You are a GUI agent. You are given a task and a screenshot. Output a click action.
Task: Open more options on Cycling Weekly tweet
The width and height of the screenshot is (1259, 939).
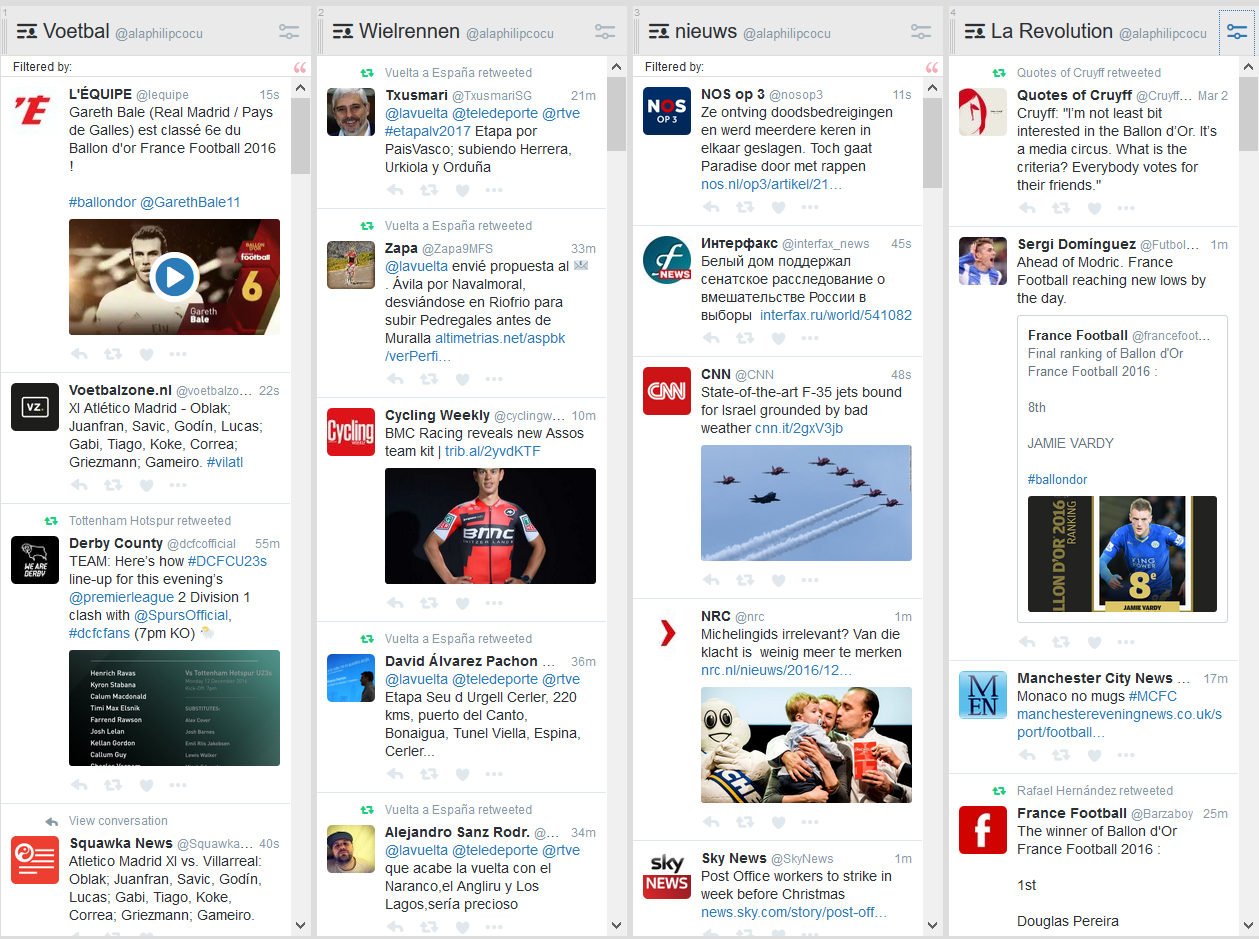(494, 603)
